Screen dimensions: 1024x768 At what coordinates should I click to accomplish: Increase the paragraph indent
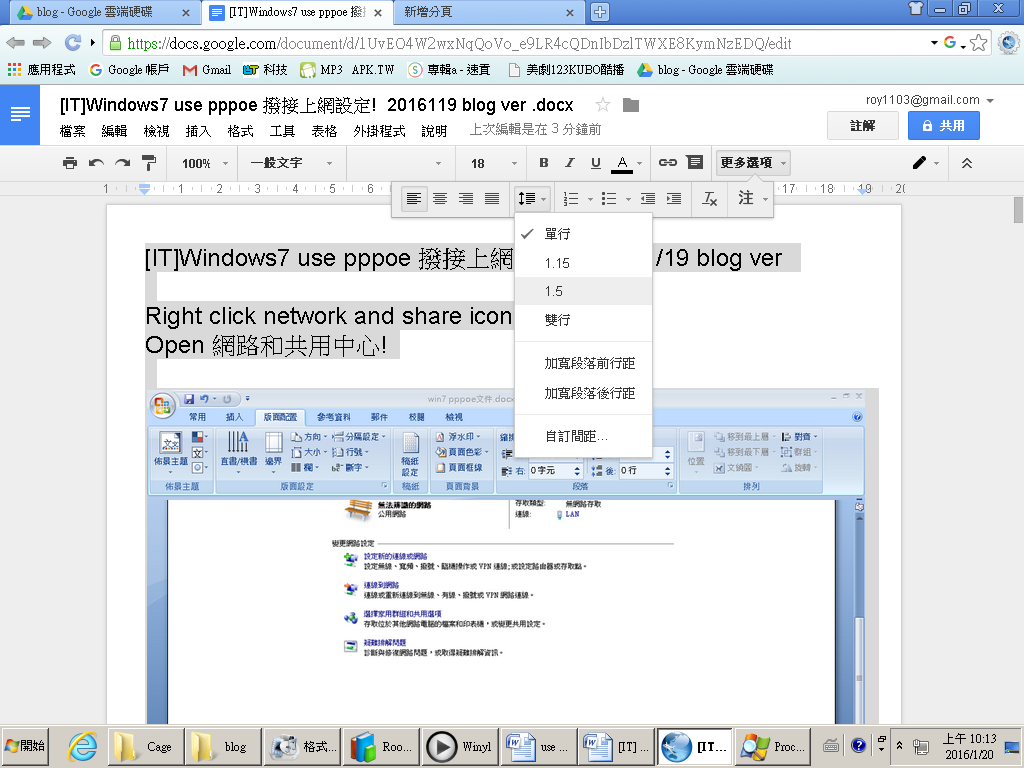point(674,199)
